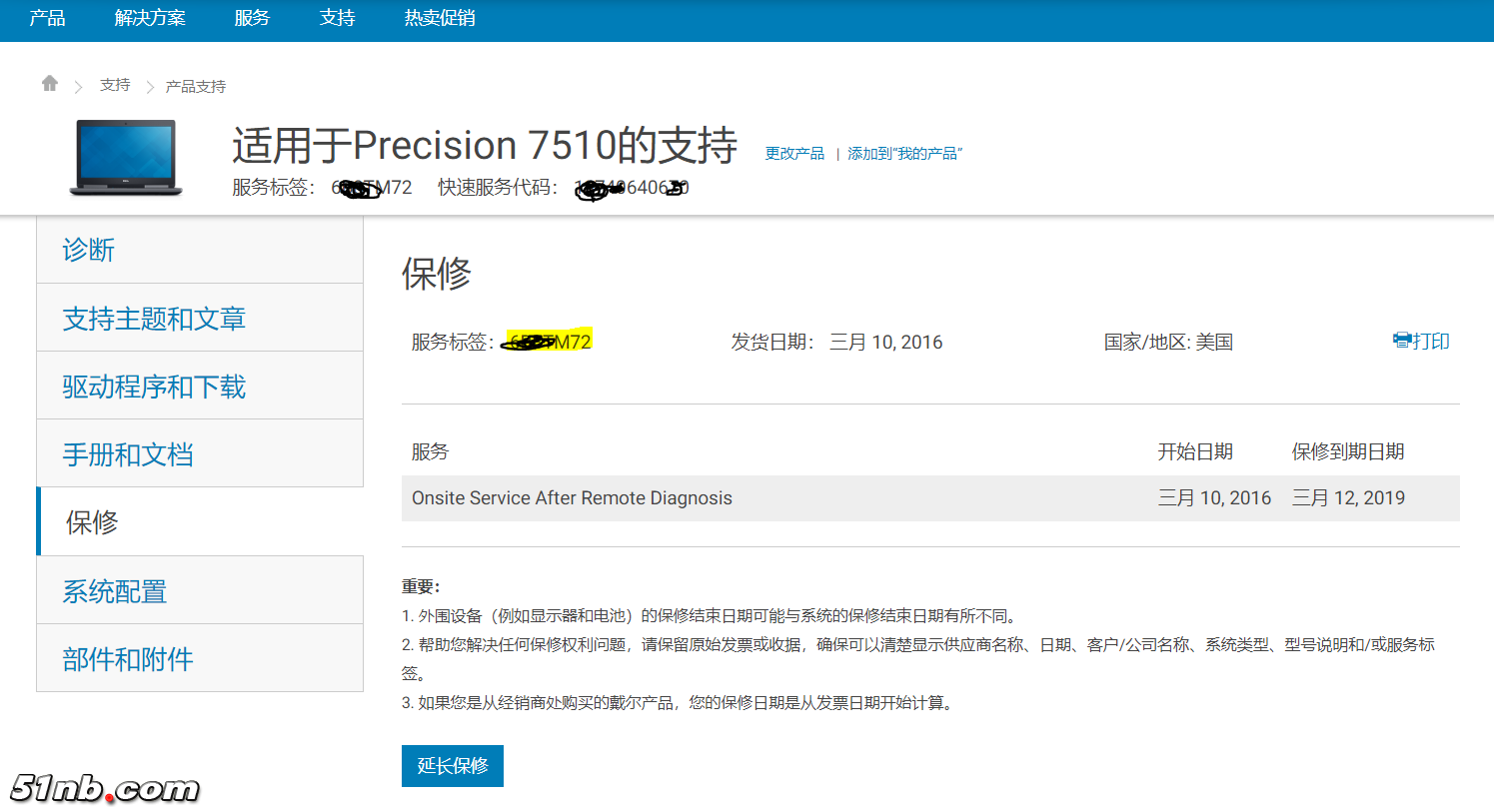The height and width of the screenshot is (812, 1494).
Task: Go to 驱动程序和下载 sidebar section
Action: (154, 387)
